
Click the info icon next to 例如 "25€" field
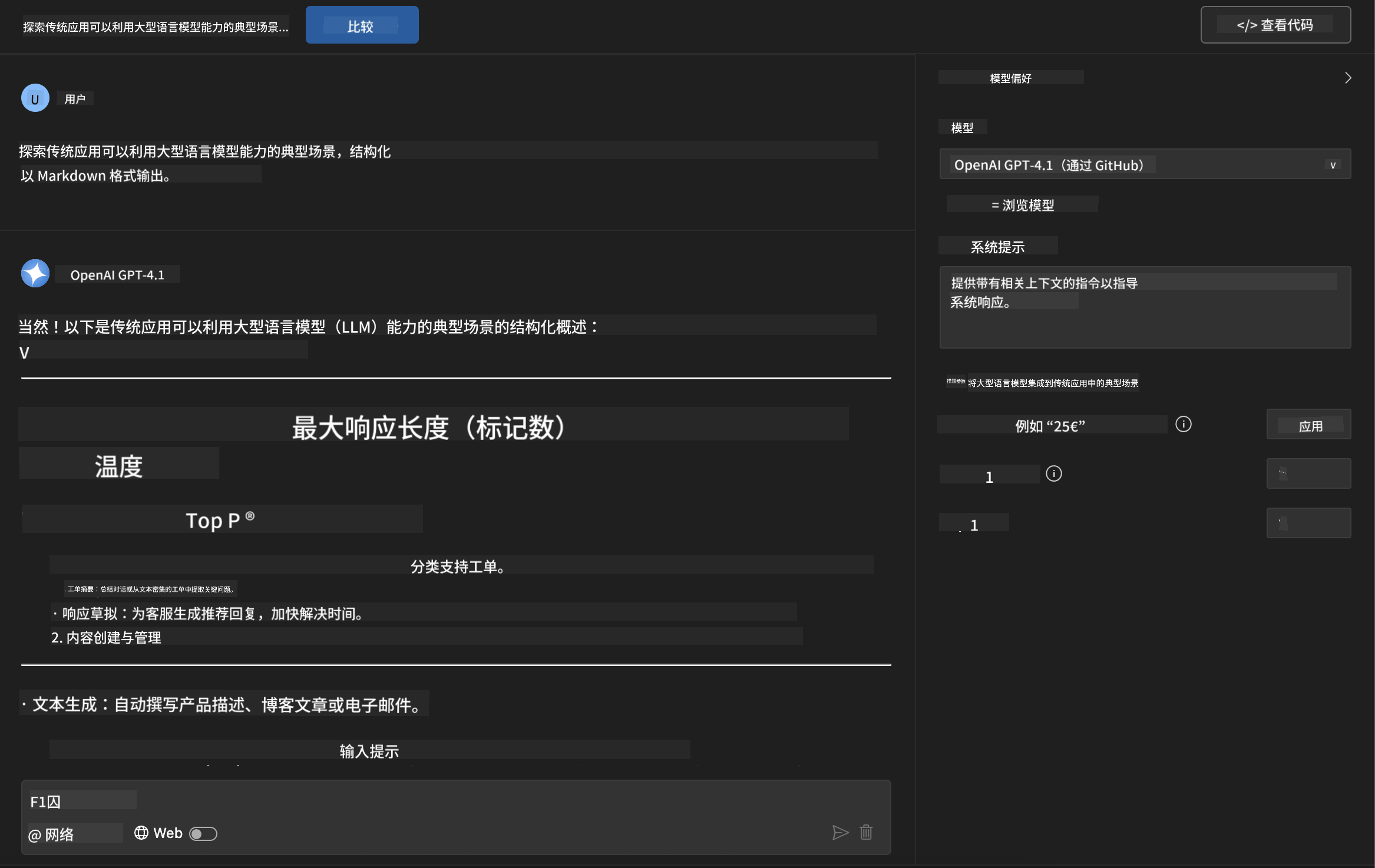[1183, 425]
